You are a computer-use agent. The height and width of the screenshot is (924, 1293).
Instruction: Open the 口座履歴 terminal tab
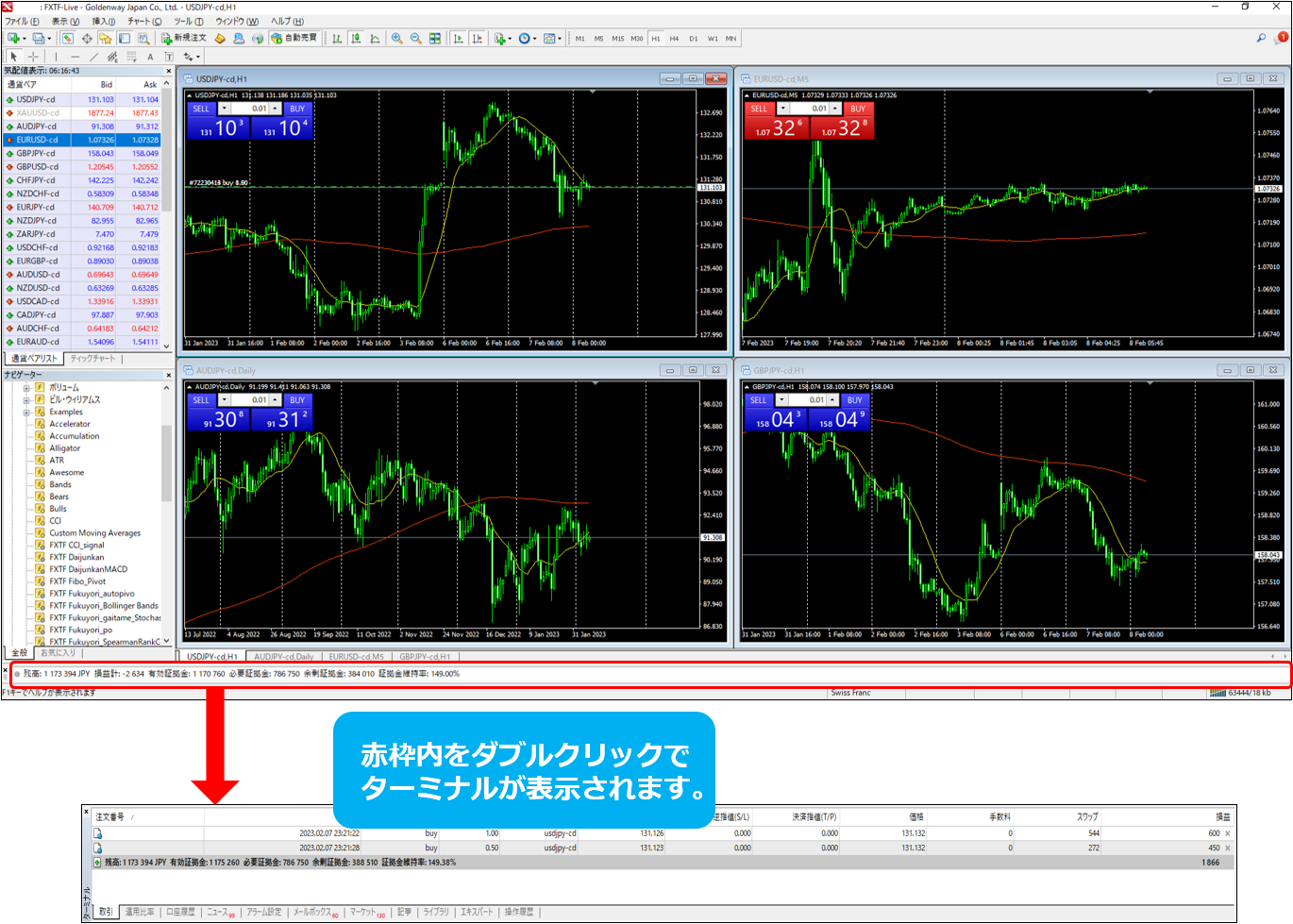click(x=180, y=912)
